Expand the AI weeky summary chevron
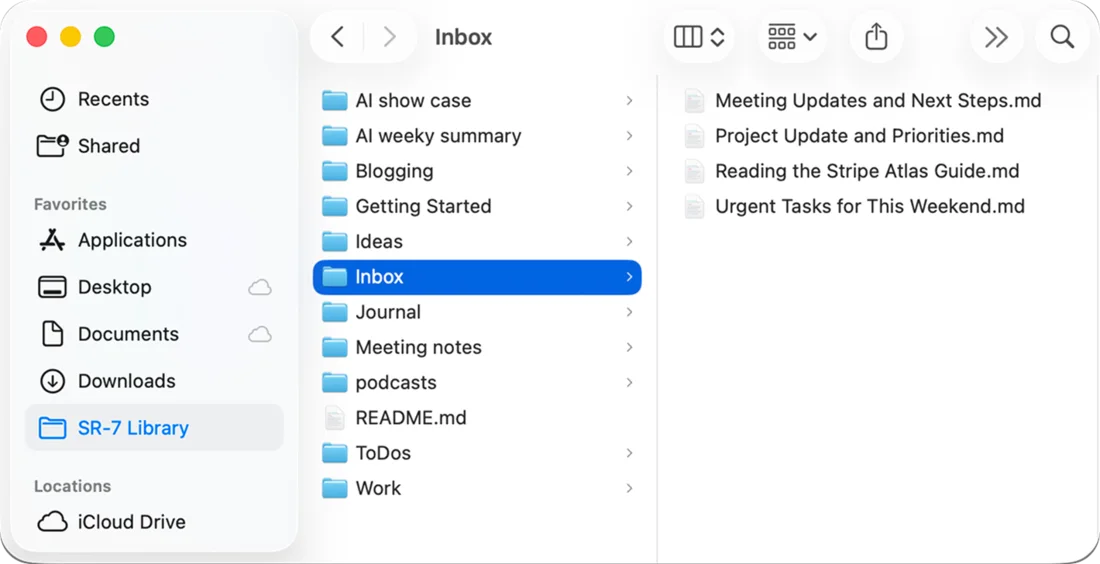Screen dimensions: 1100x564 coord(629,135)
